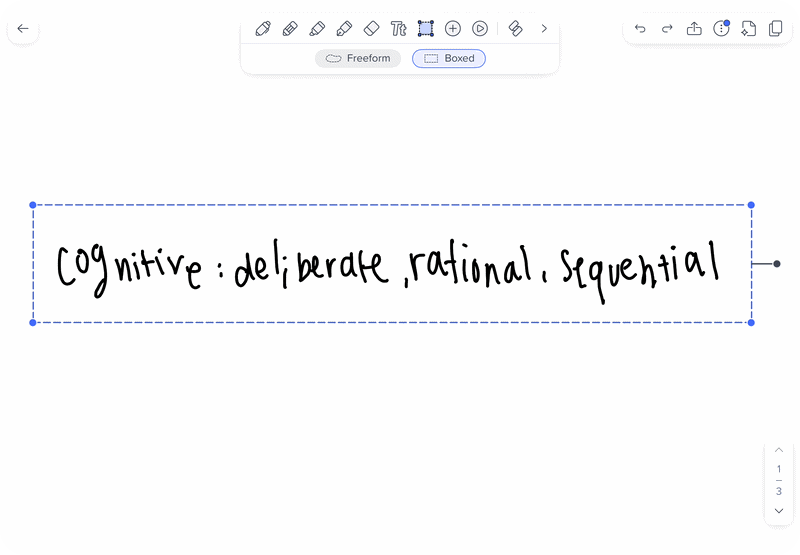This screenshot has height=555, width=800.
Task: Redo the last undone action
Action: pyautogui.click(x=667, y=29)
